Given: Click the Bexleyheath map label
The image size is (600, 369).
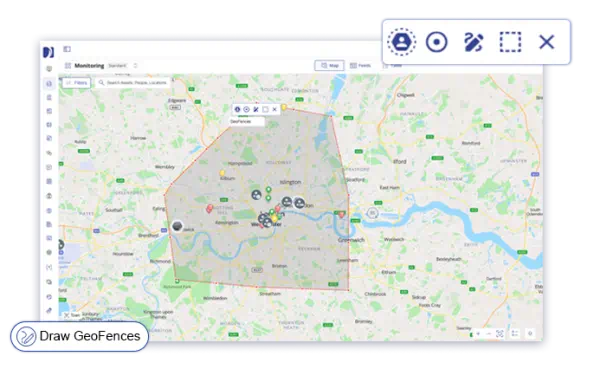Looking at the screenshot, I should (448, 259).
